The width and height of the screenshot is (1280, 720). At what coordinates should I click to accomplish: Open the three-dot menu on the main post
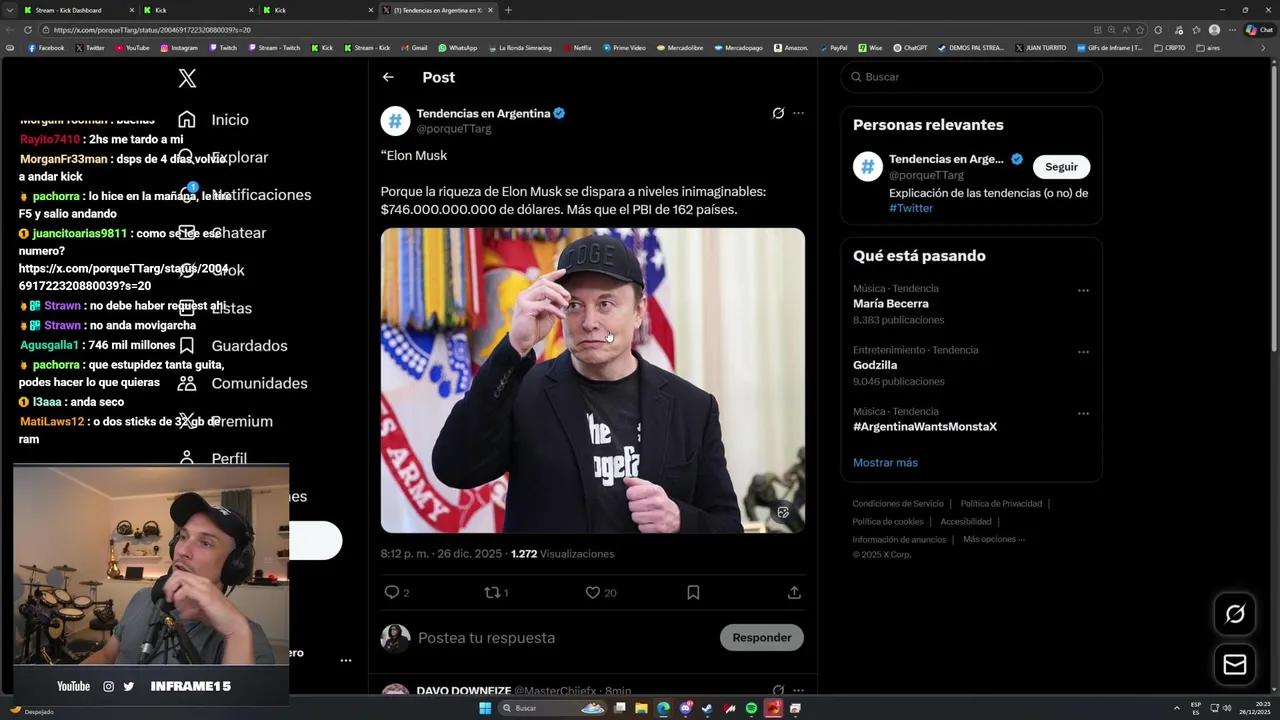798,113
